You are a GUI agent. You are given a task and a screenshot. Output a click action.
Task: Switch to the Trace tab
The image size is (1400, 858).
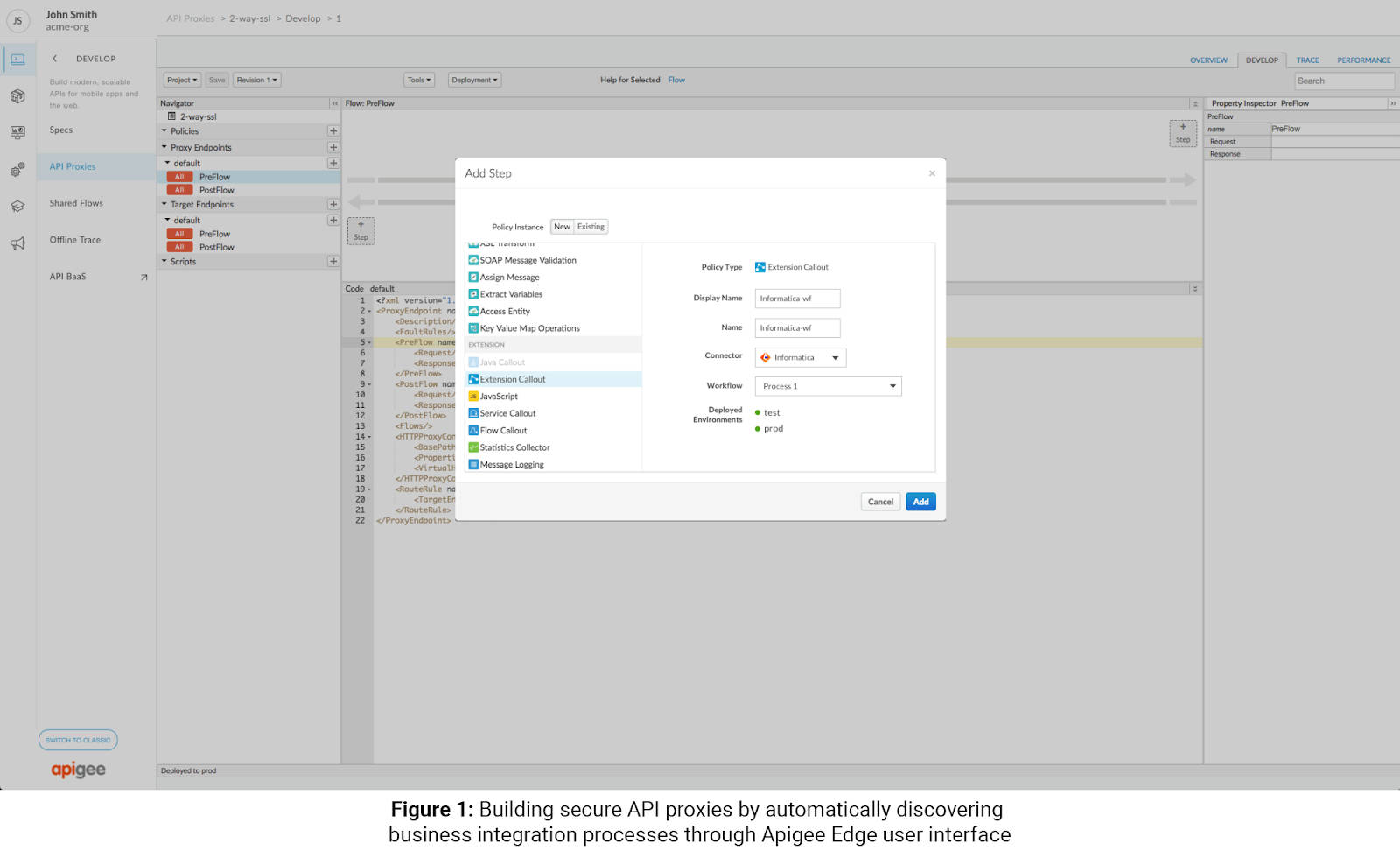[x=1307, y=60]
